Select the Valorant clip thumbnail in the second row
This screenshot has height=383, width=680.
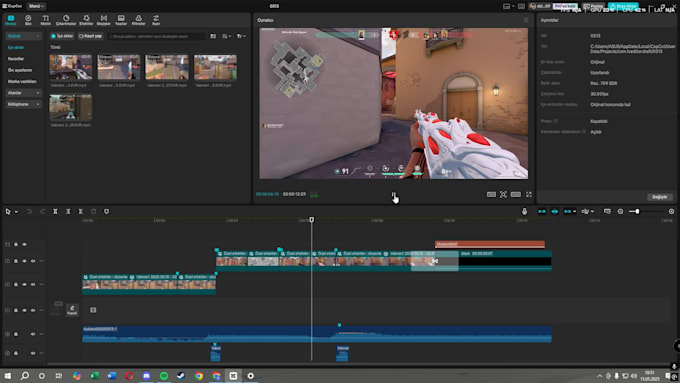click(71, 107)
